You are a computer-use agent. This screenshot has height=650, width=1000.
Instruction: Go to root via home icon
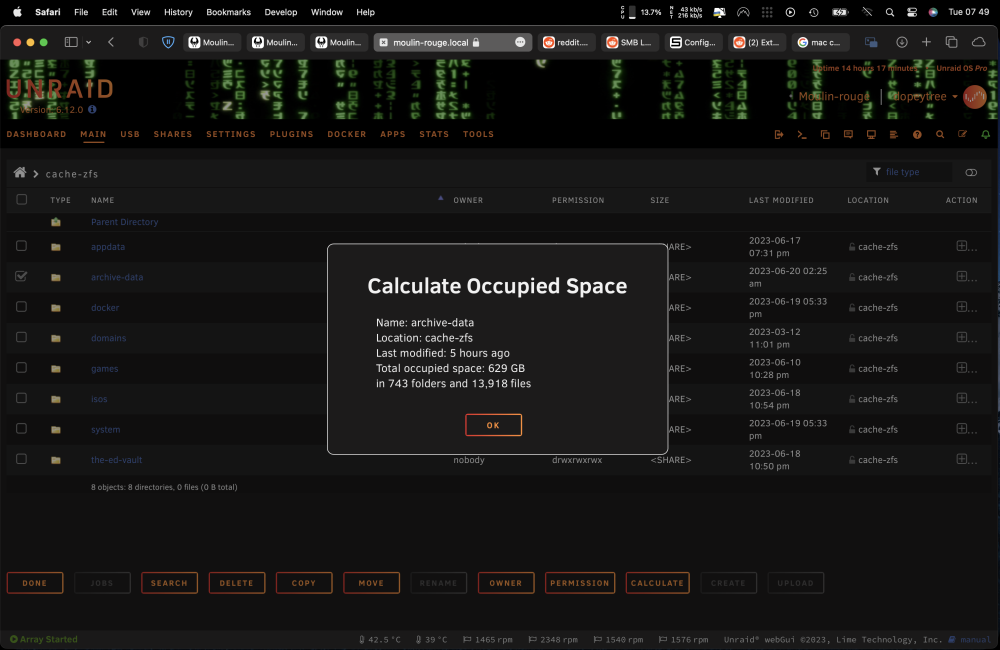(20, 172)
